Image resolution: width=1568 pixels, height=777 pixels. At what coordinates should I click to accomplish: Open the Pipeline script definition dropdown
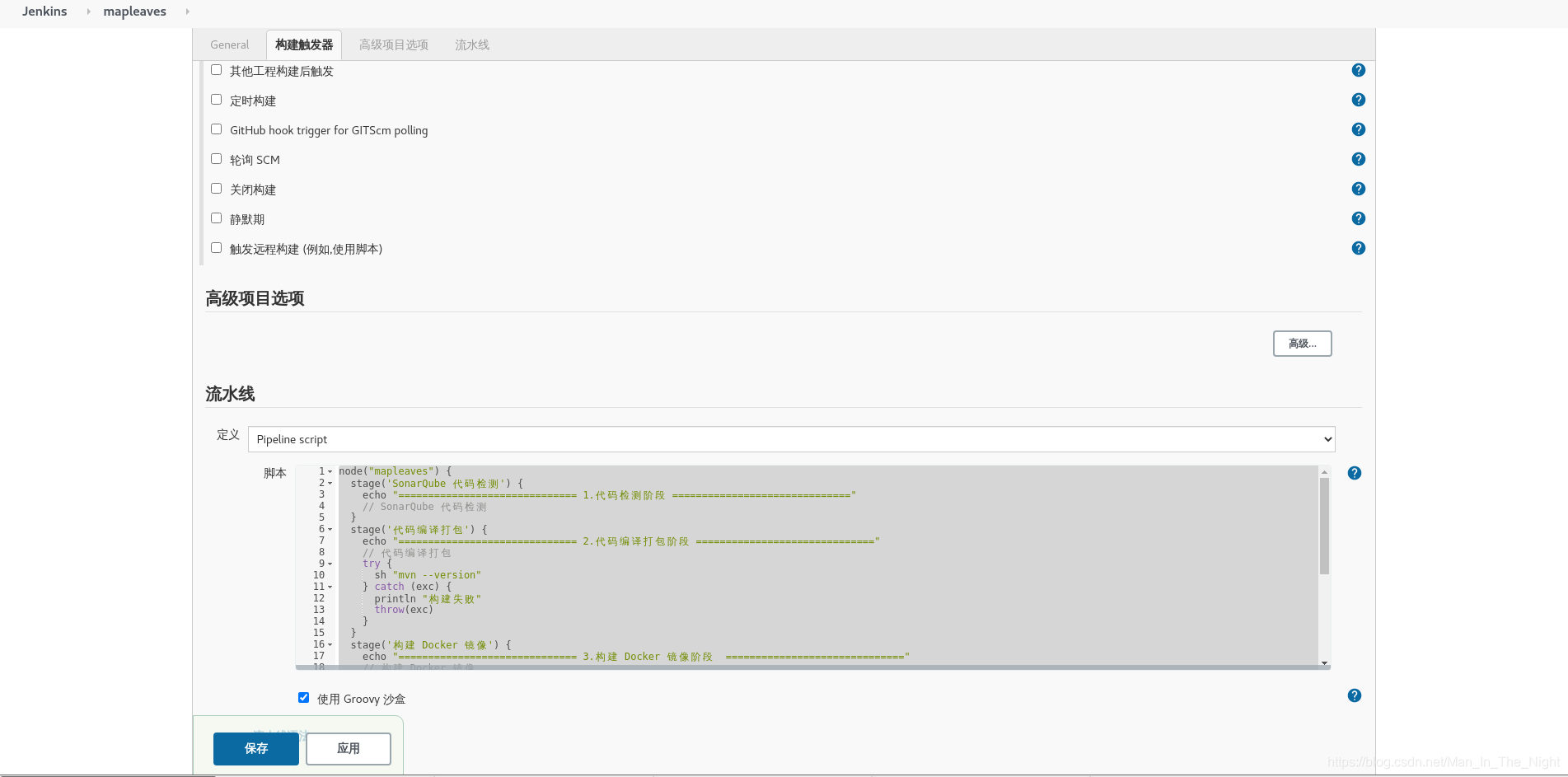791,439
